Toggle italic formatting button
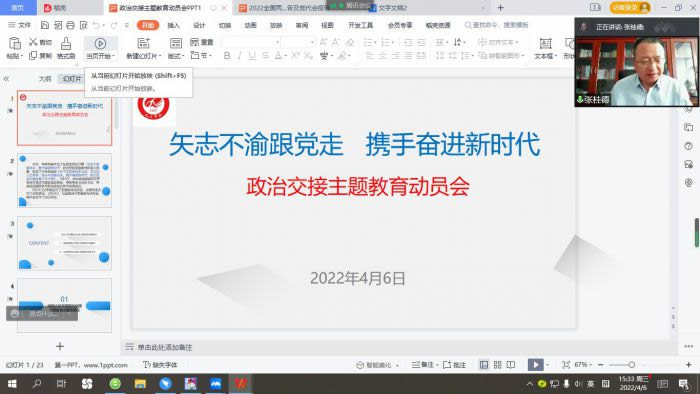The width and height of the screenshot is (700, 394). 240,56
